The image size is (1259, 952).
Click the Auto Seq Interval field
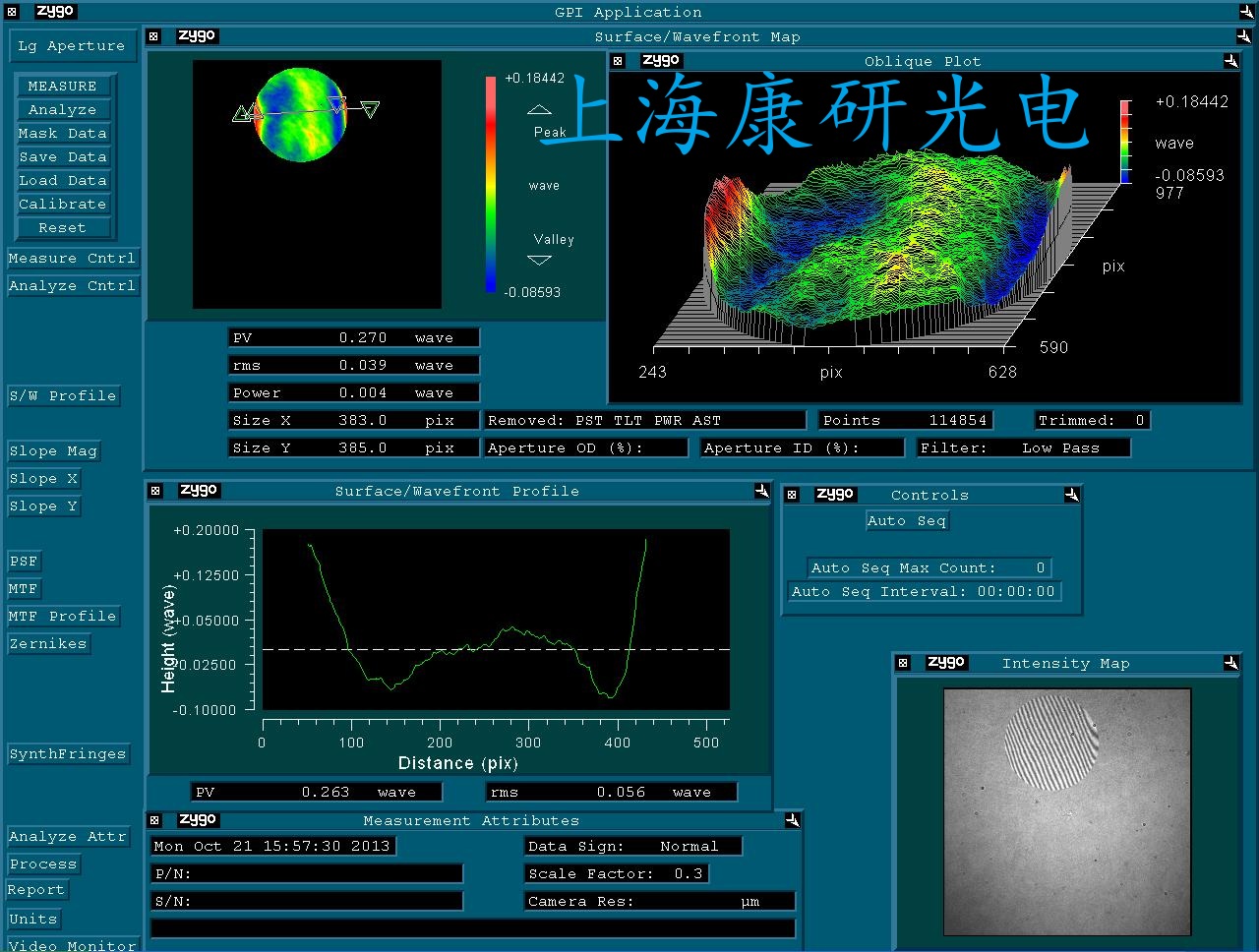[x=925, y=591]
